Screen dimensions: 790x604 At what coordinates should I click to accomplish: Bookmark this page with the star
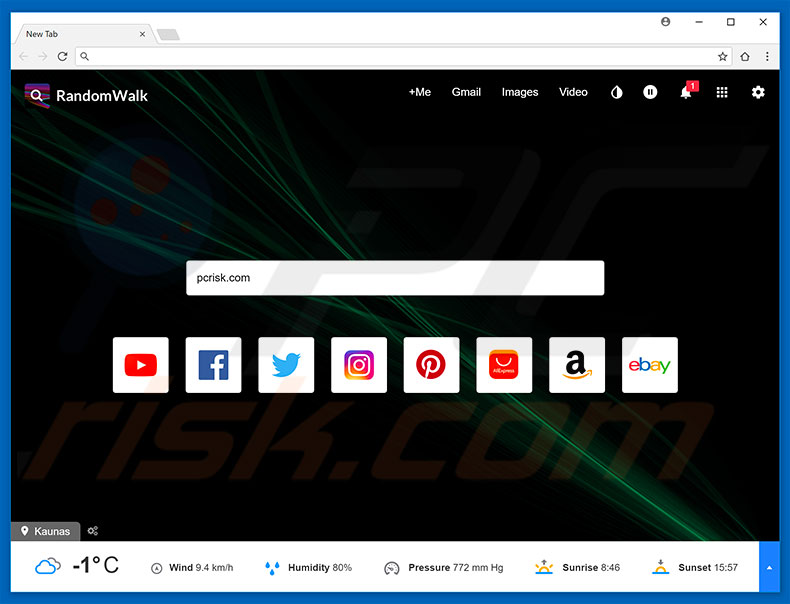722,56
